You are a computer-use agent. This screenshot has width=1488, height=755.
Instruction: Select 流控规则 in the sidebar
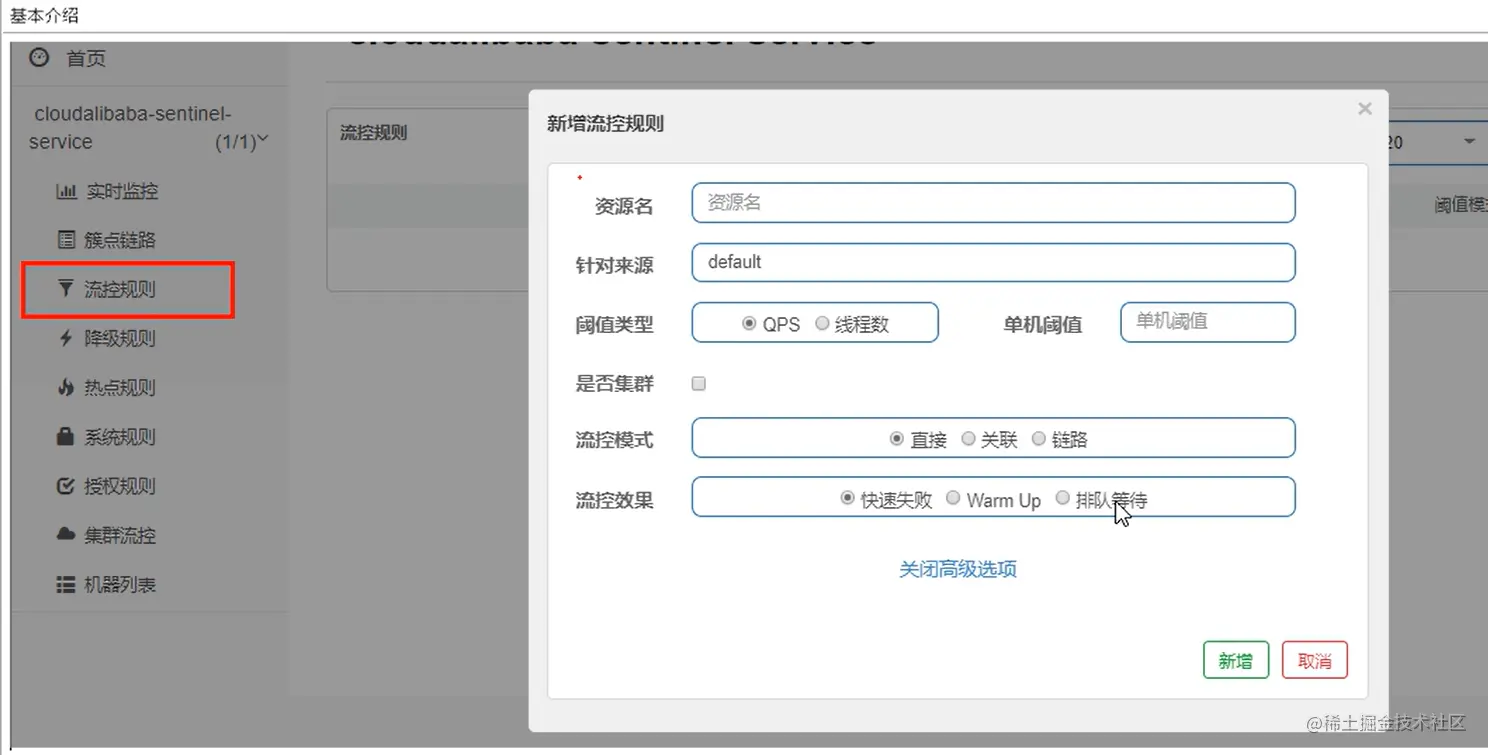point(120,289)
